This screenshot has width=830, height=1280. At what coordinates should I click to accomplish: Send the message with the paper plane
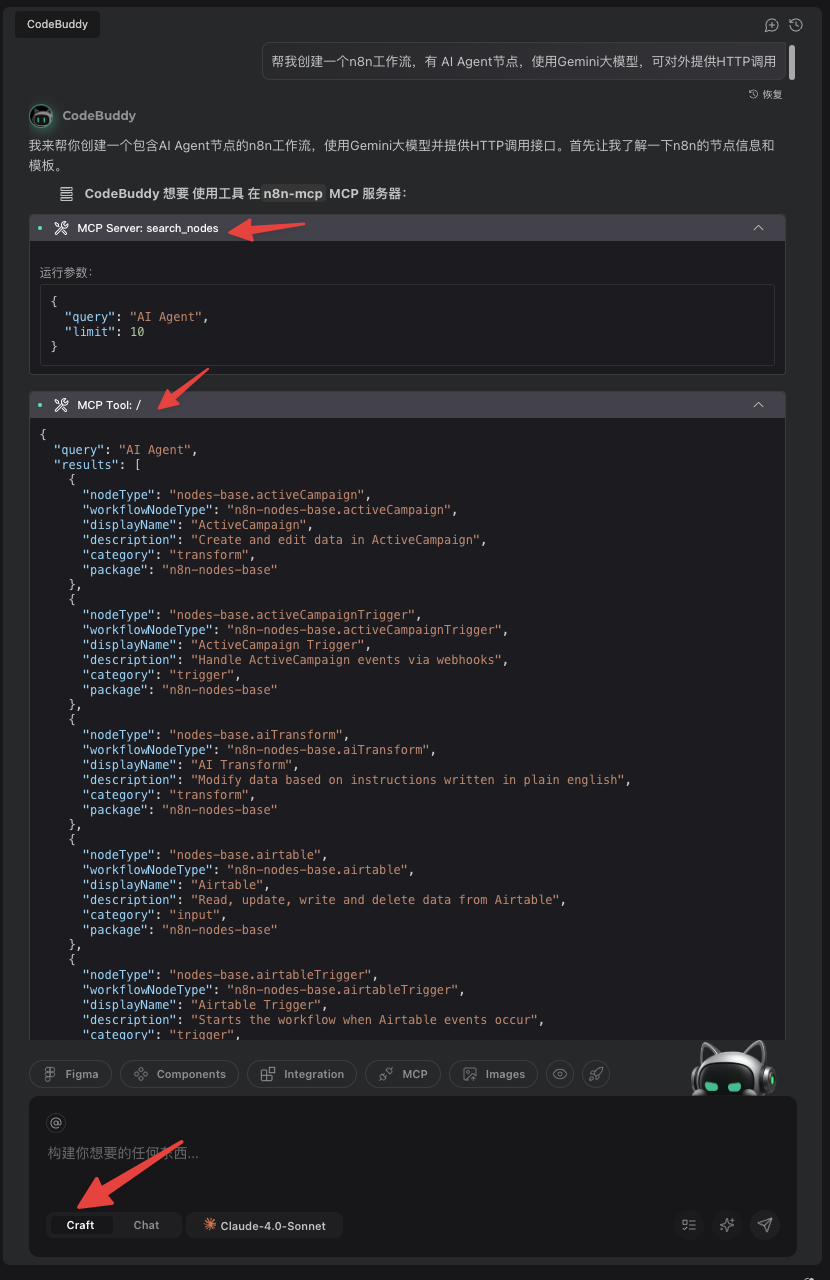point(765,1225)
